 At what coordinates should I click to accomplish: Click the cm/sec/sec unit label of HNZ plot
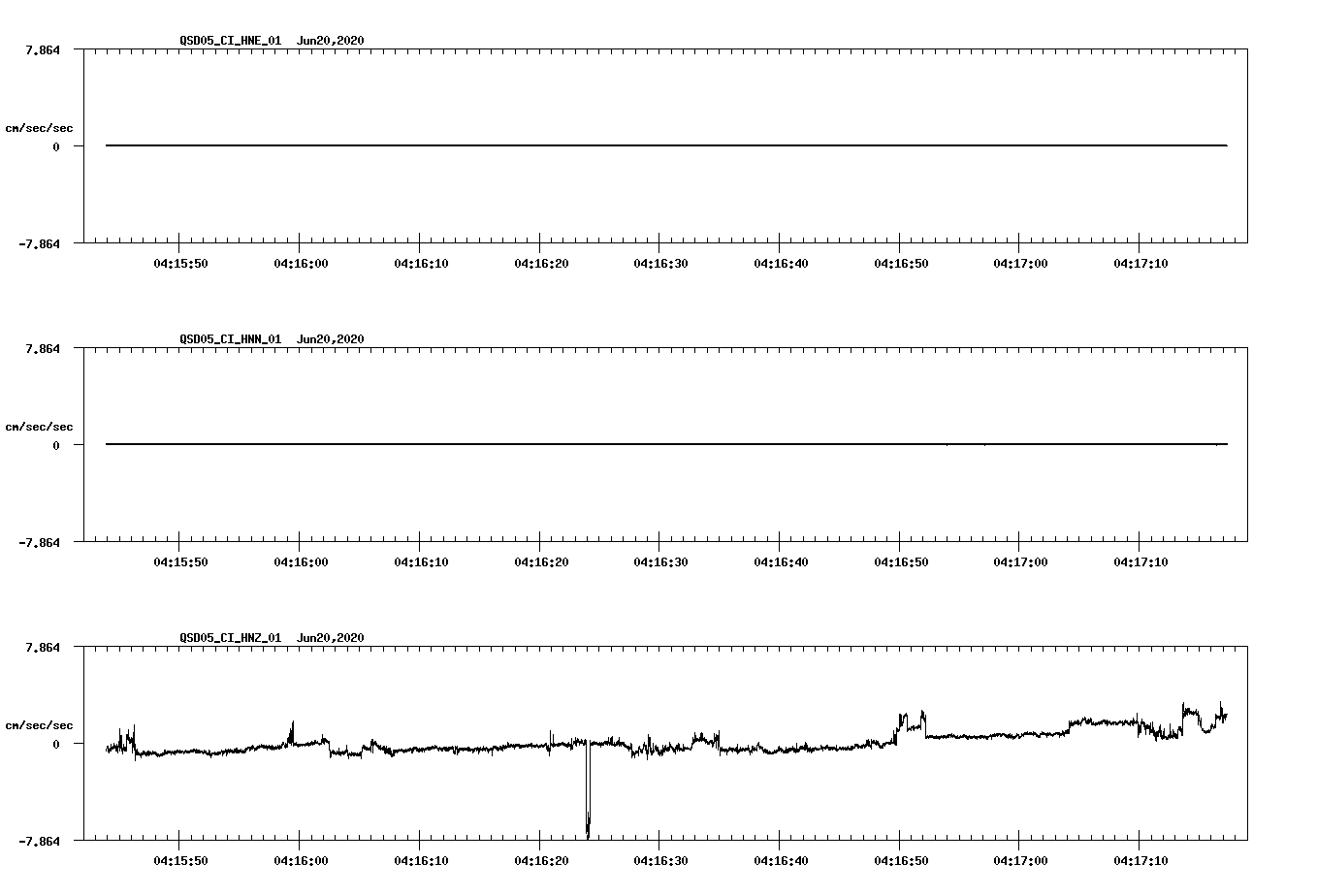(39, 725)
